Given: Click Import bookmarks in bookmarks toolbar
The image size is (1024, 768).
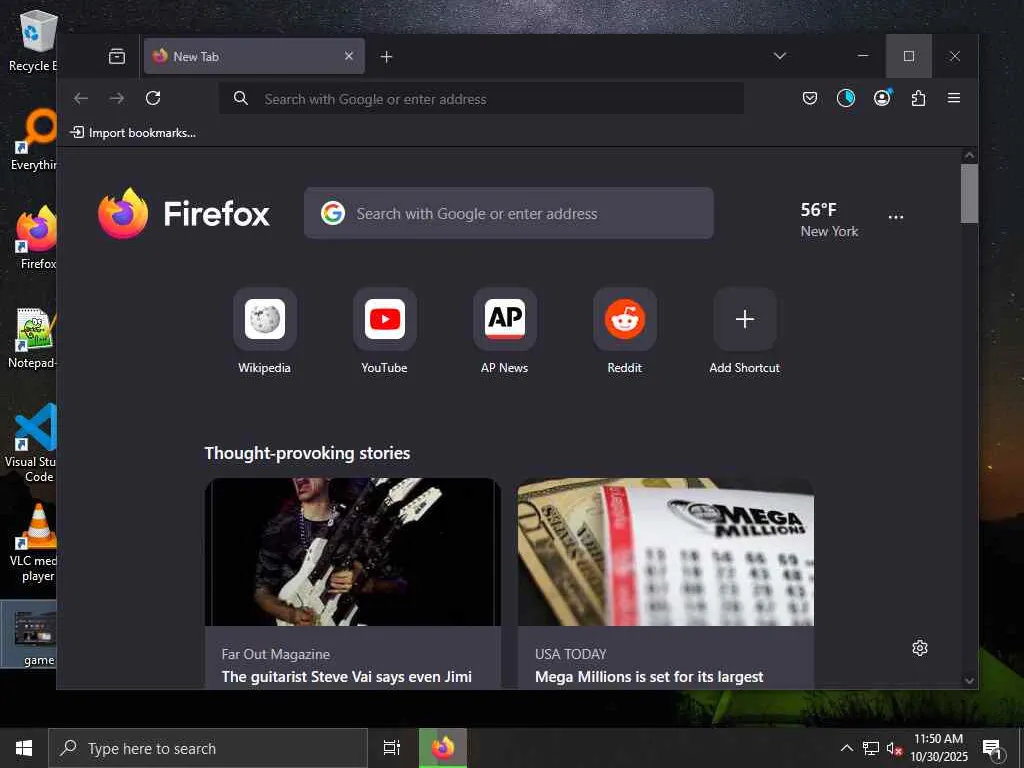Looking at the screenshot, I should [133, 133].
